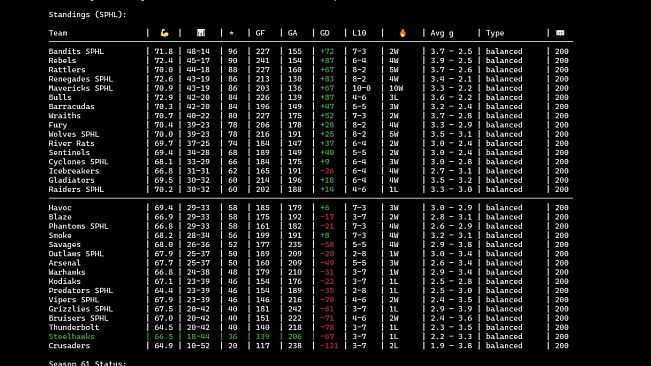Click the red -26 Icebreakers goal difference
651x366 pixels.
[x=327, y=171]
